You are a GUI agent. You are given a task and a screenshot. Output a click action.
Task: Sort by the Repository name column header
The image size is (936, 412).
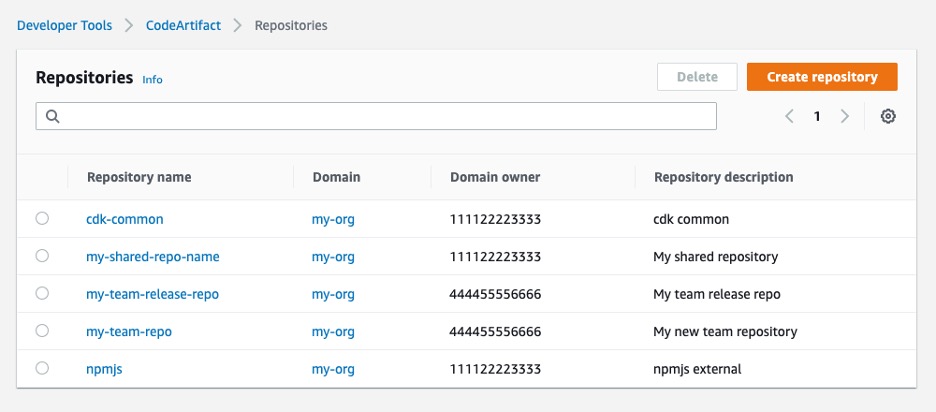[x=139, y=177]
